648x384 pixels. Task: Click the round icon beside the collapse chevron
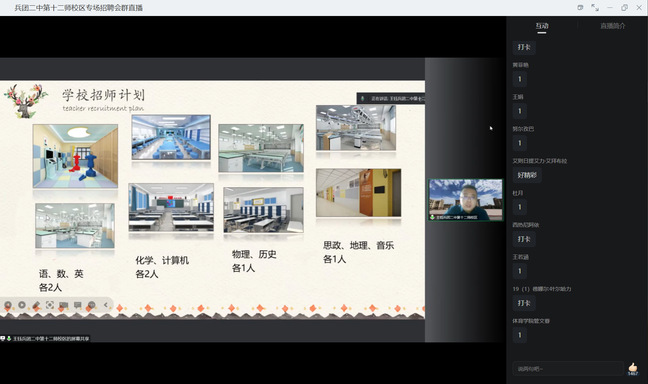(92, 305)
